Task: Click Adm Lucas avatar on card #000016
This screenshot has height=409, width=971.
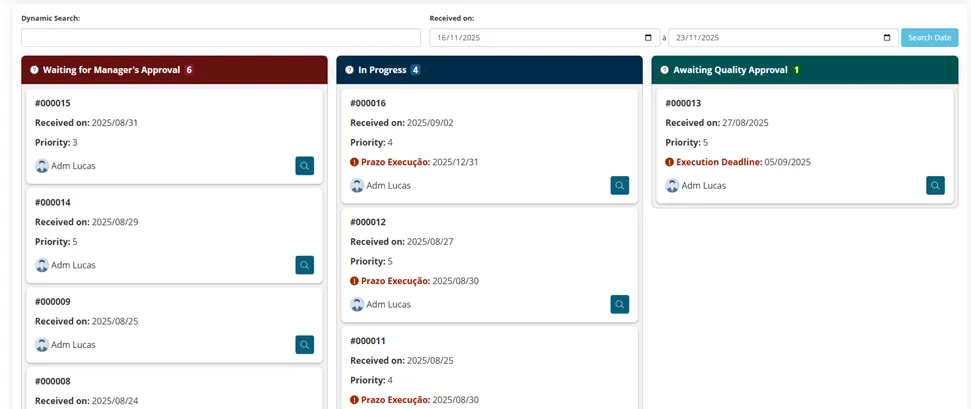Action: 357,185
